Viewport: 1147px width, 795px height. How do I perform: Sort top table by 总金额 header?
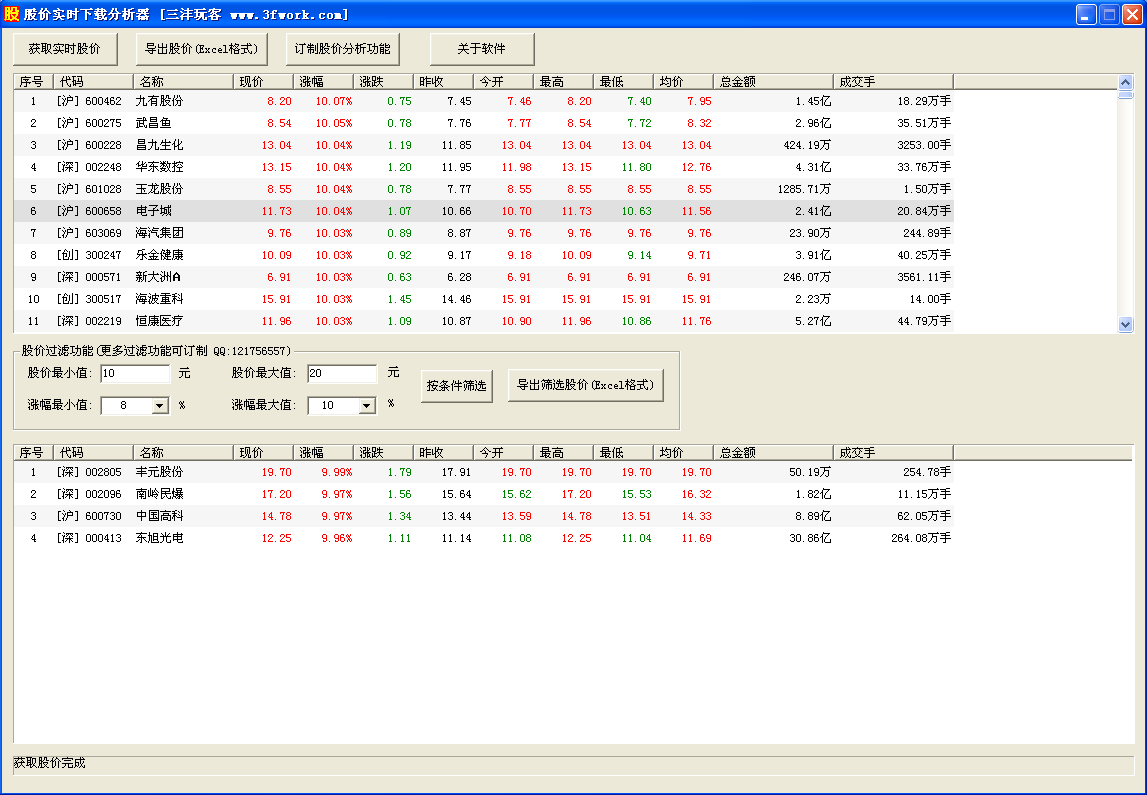(x=772, y=82)
